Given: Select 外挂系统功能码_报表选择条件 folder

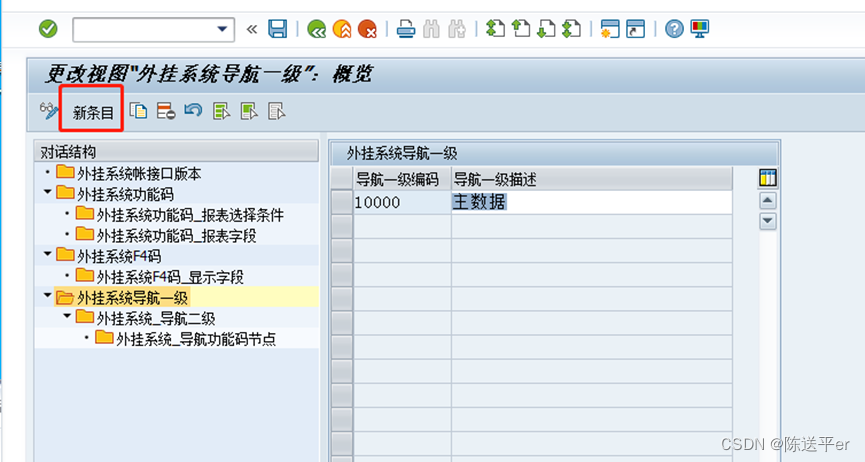Looking at the screenshot, I should click(x=179, y=215).
